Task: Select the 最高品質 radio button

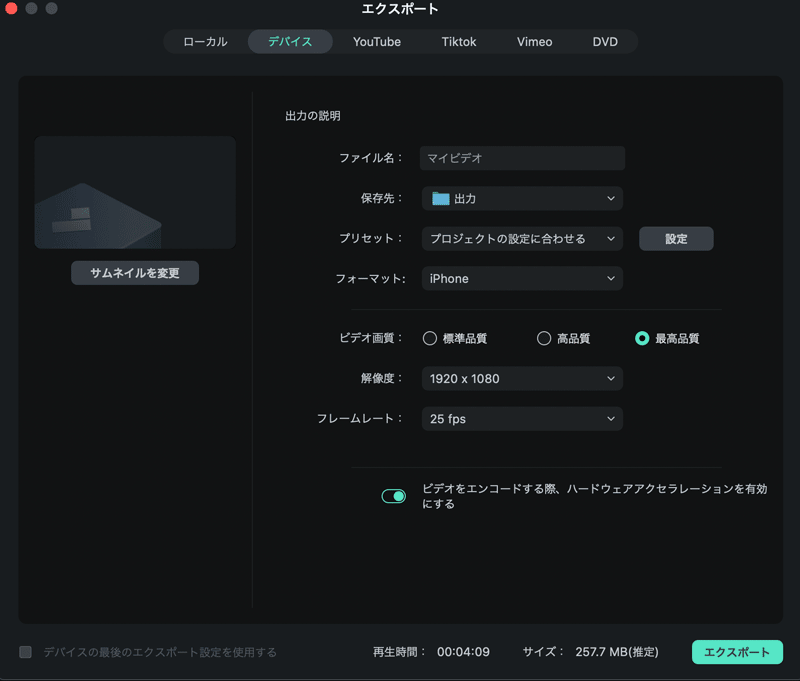Action: click(642, 338)
